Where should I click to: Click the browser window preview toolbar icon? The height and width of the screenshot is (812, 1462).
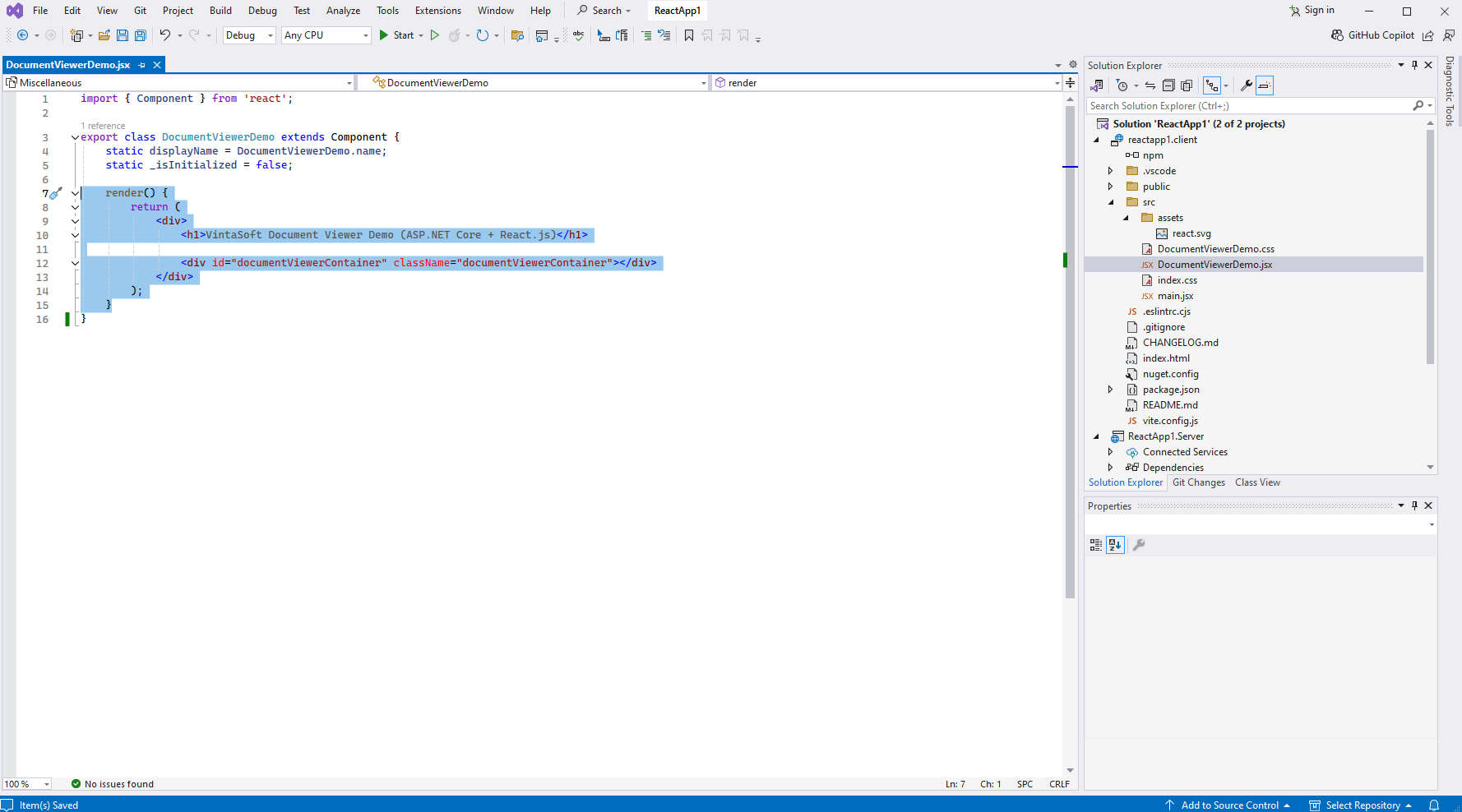542,35
